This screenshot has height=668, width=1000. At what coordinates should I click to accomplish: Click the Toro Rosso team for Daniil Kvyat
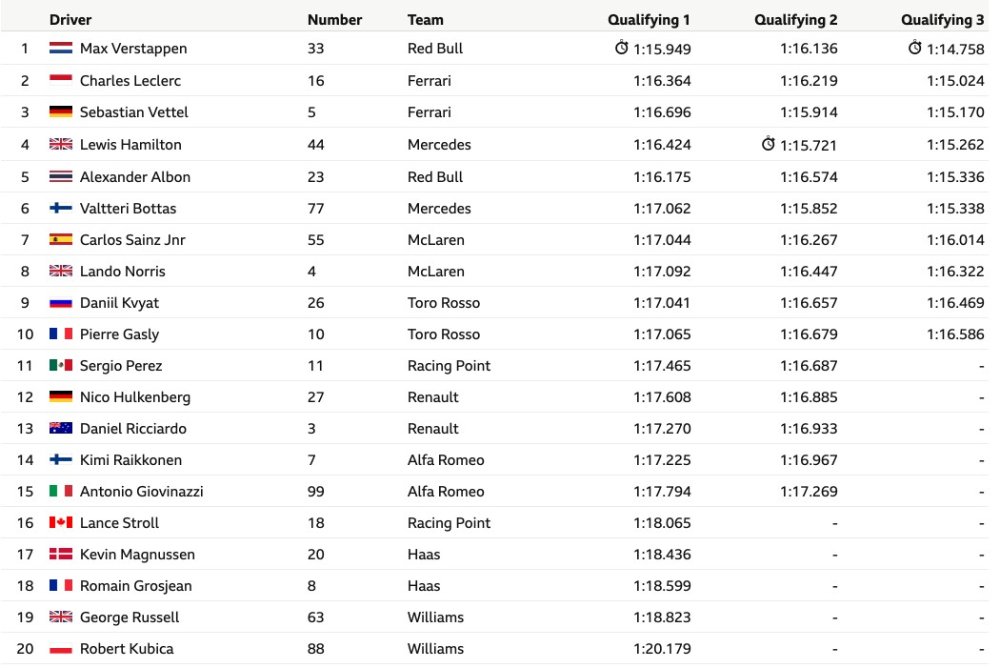(x=443, y=303)
